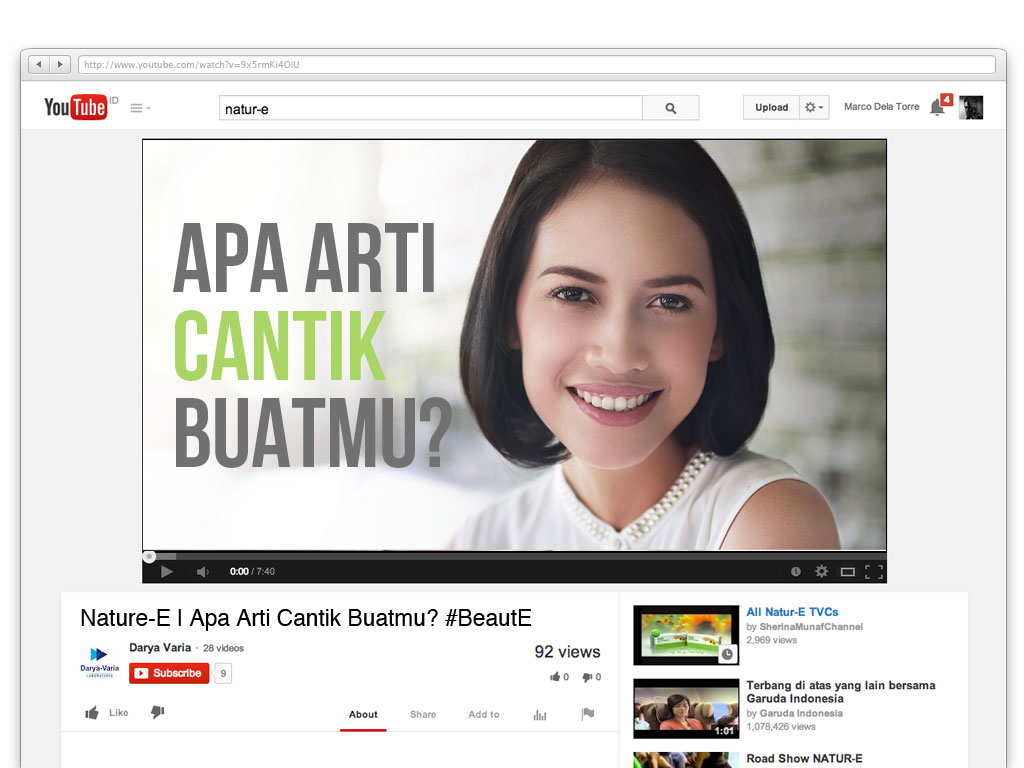Viewport: 1024px width, 768px height.
Task: Mute the video volume
Action: click(202, 572)
